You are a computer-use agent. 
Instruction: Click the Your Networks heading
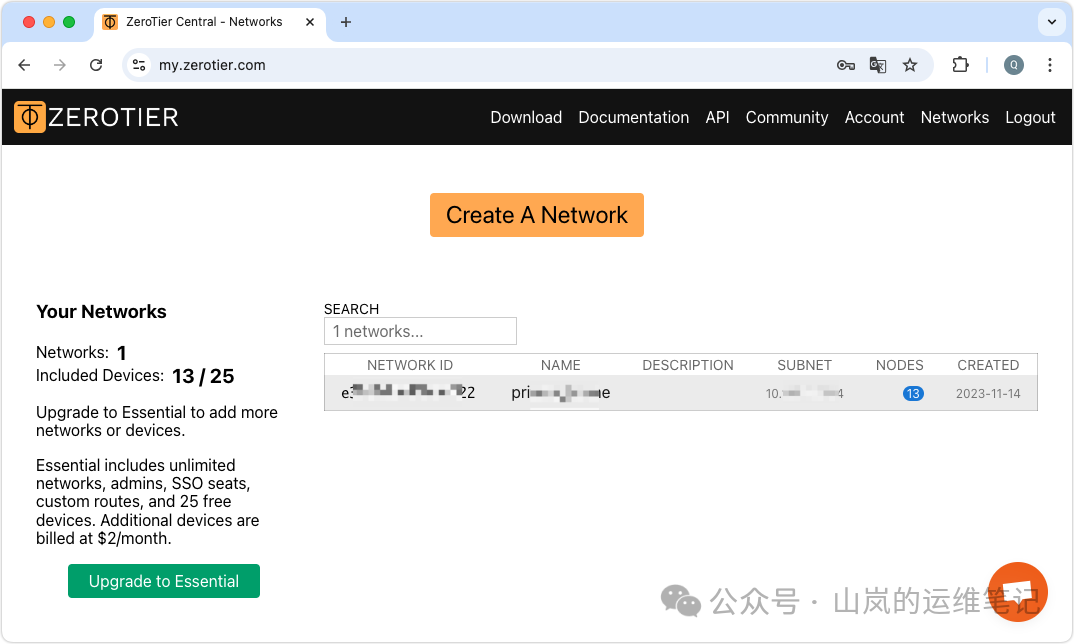[101, 312]
